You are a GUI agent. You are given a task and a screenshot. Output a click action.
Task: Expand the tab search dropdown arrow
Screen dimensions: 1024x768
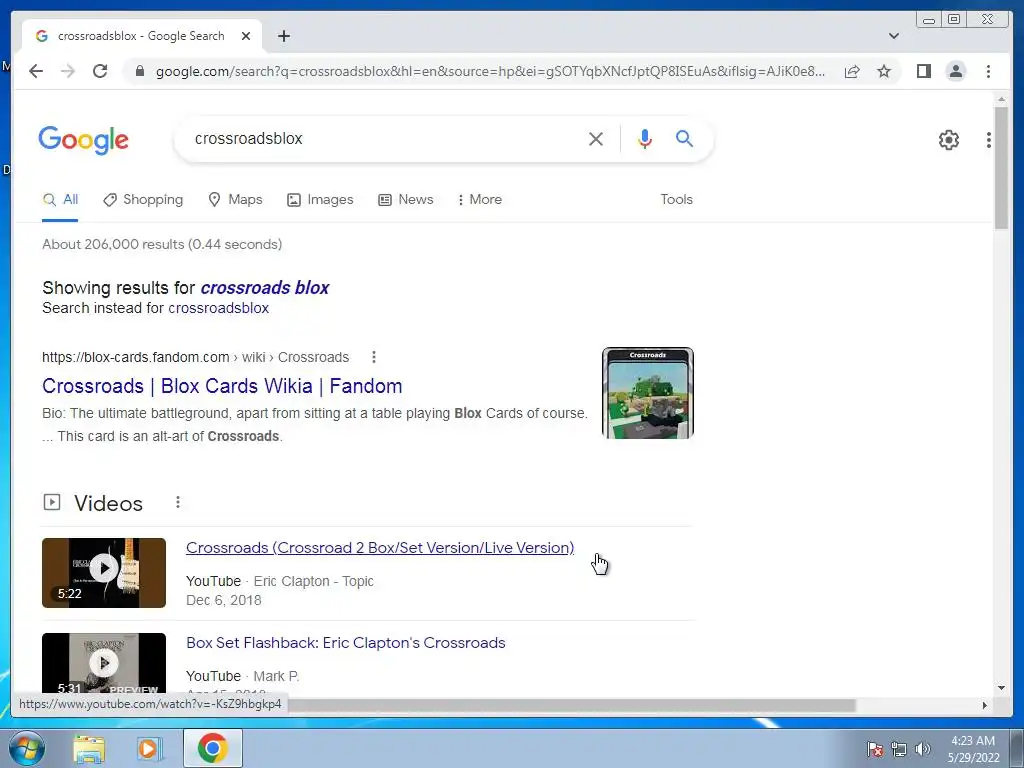tap(893, 36)
